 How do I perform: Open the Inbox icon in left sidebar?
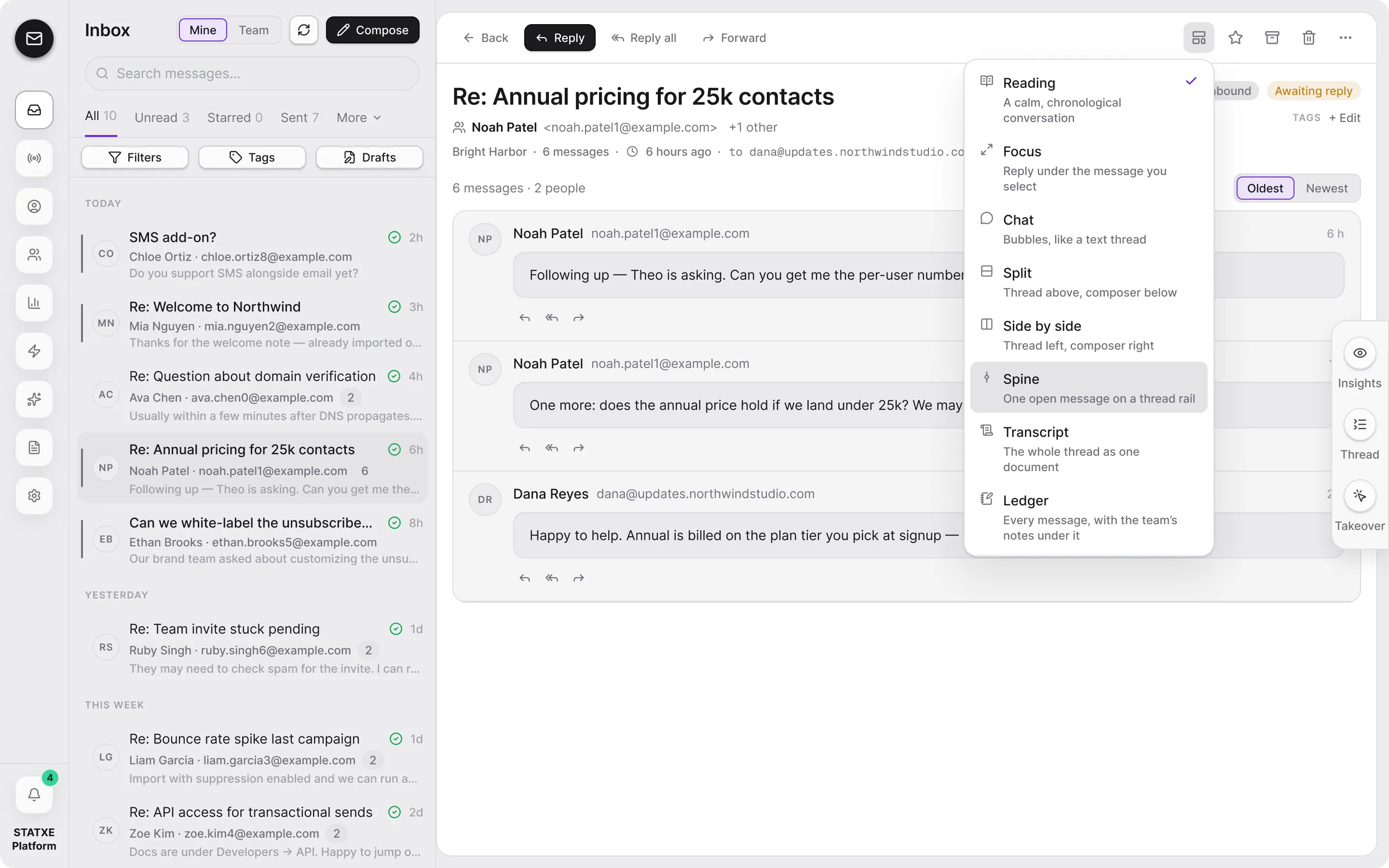pyautogui.click(x=34, y=109)
